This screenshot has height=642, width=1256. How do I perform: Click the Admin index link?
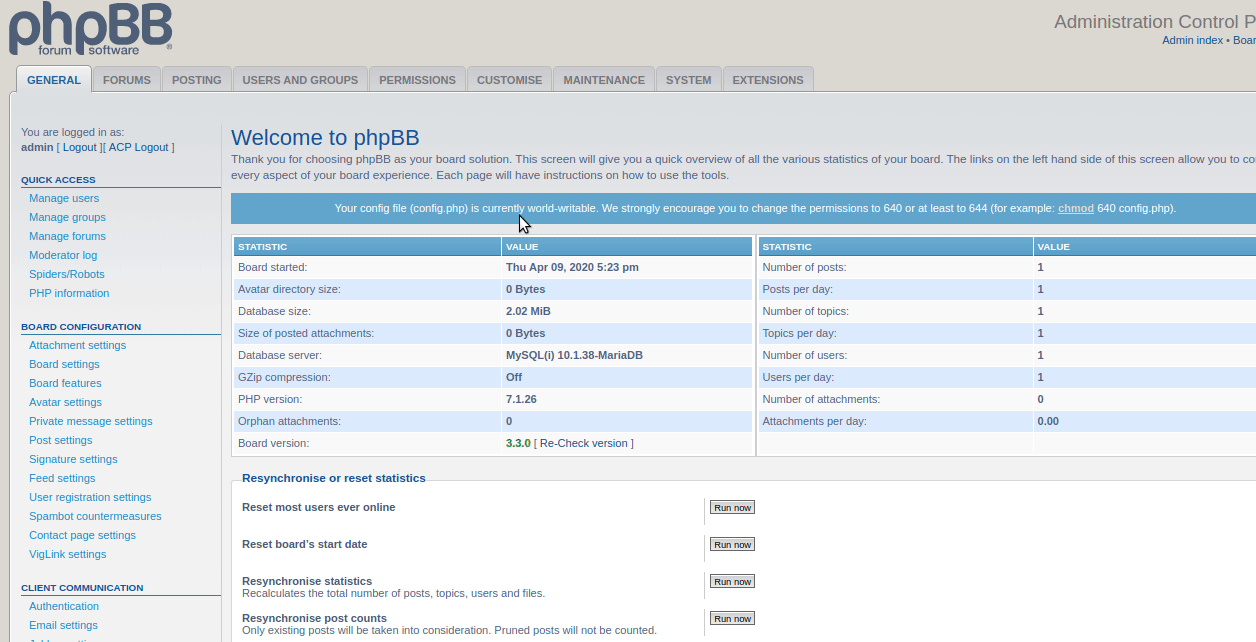[x=1192, y=40]
